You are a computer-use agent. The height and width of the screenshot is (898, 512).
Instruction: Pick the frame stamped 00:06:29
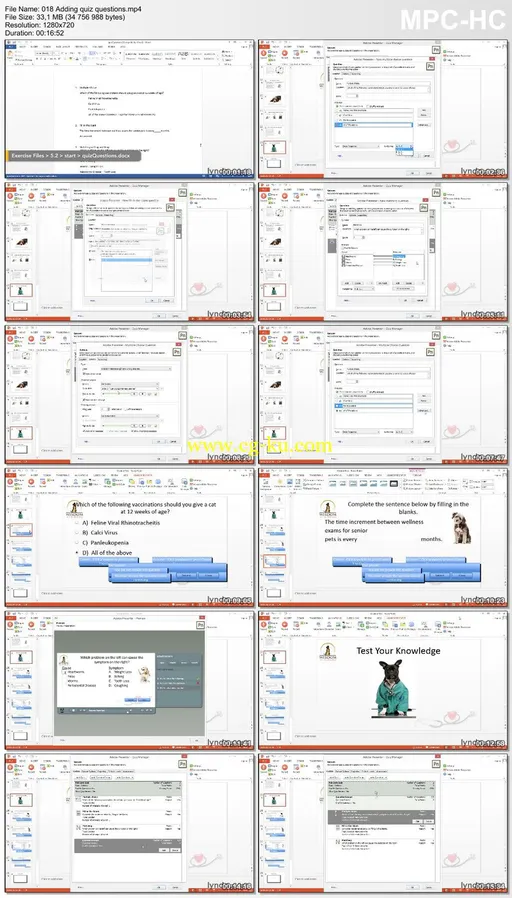[x=129, y=394]
